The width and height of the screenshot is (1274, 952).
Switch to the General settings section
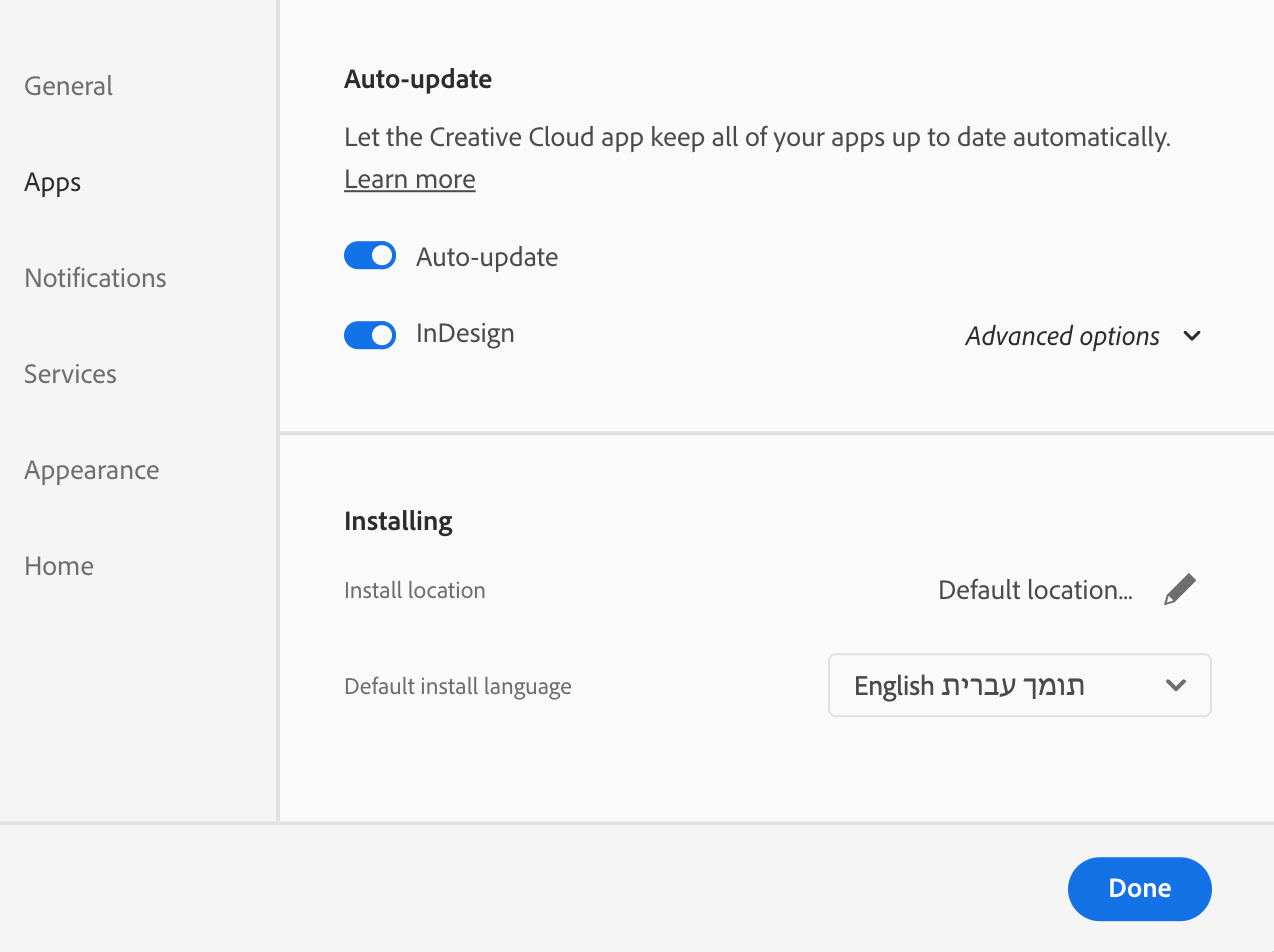[68, 86]
